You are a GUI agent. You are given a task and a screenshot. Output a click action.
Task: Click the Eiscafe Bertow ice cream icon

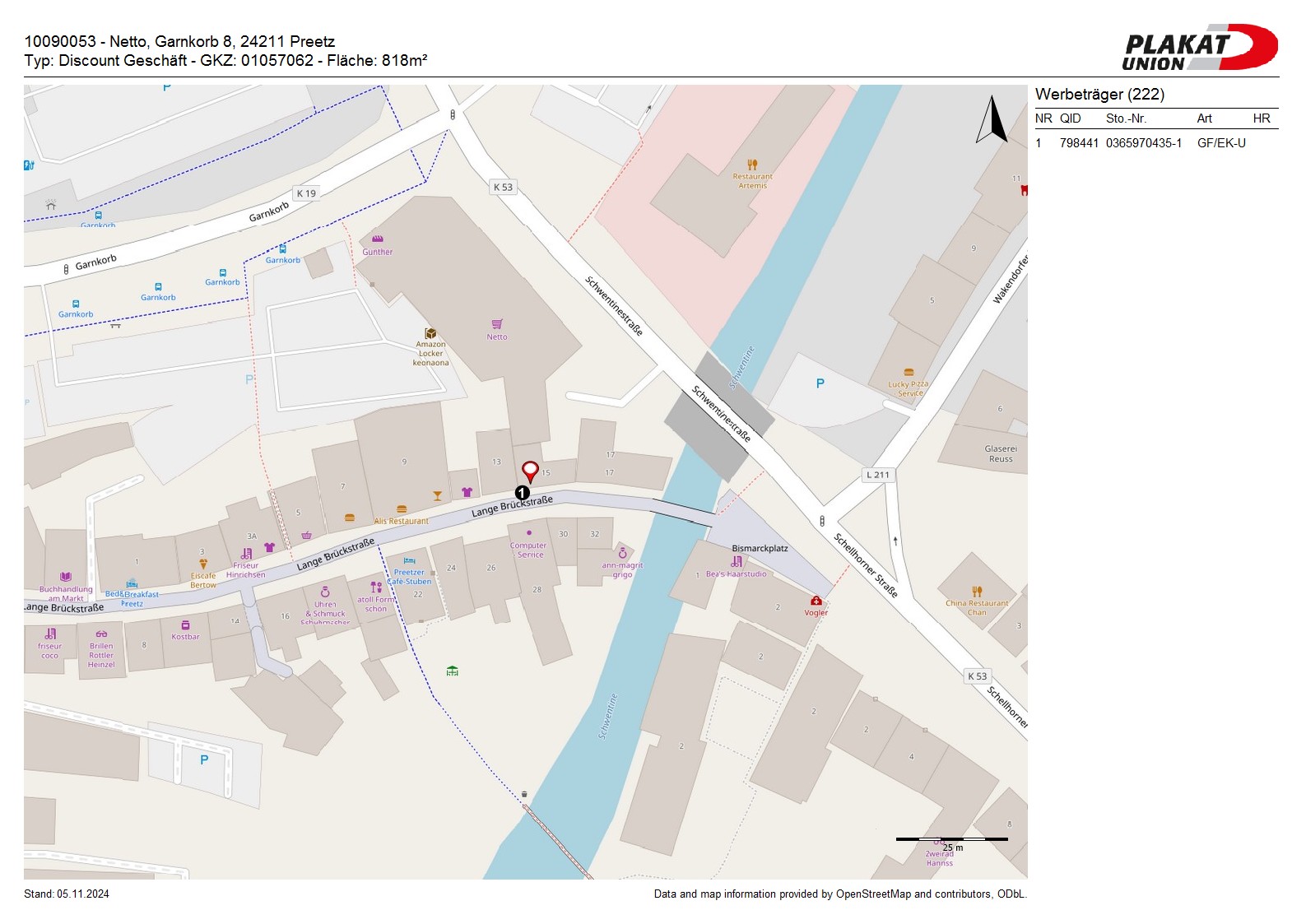(x=203, y=564)
